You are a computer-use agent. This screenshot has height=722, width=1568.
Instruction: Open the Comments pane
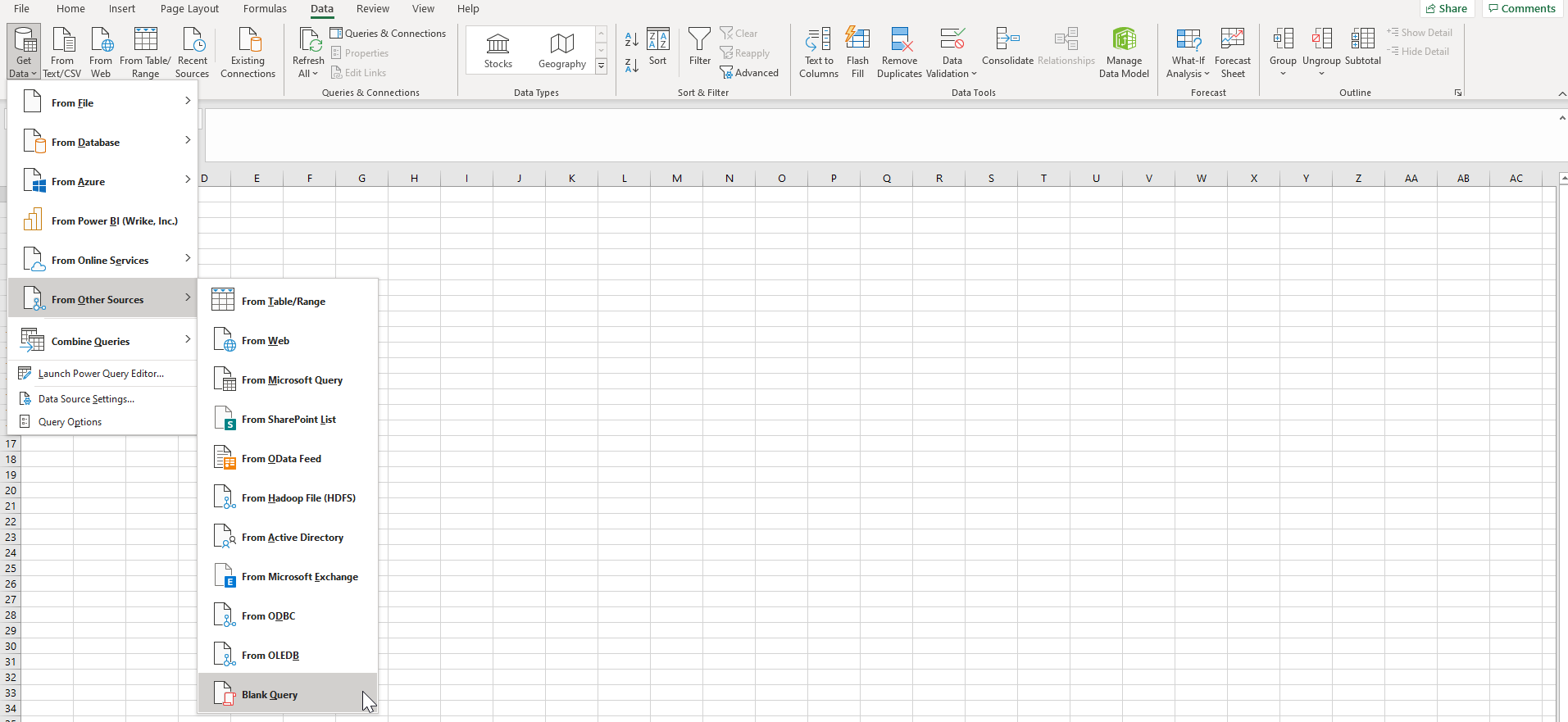click(1522, 8)
